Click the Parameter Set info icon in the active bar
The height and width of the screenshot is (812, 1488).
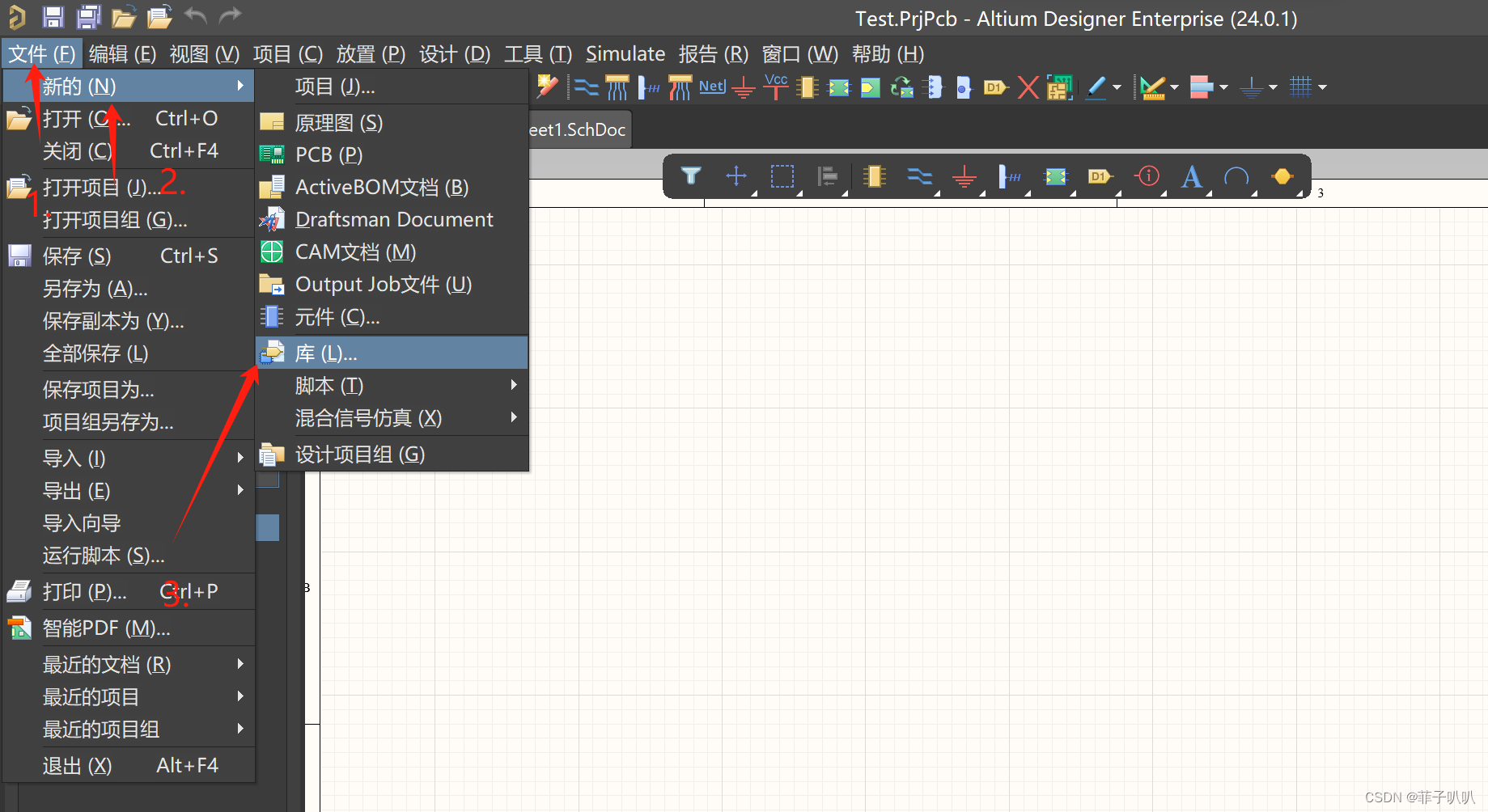(1147, 176)
